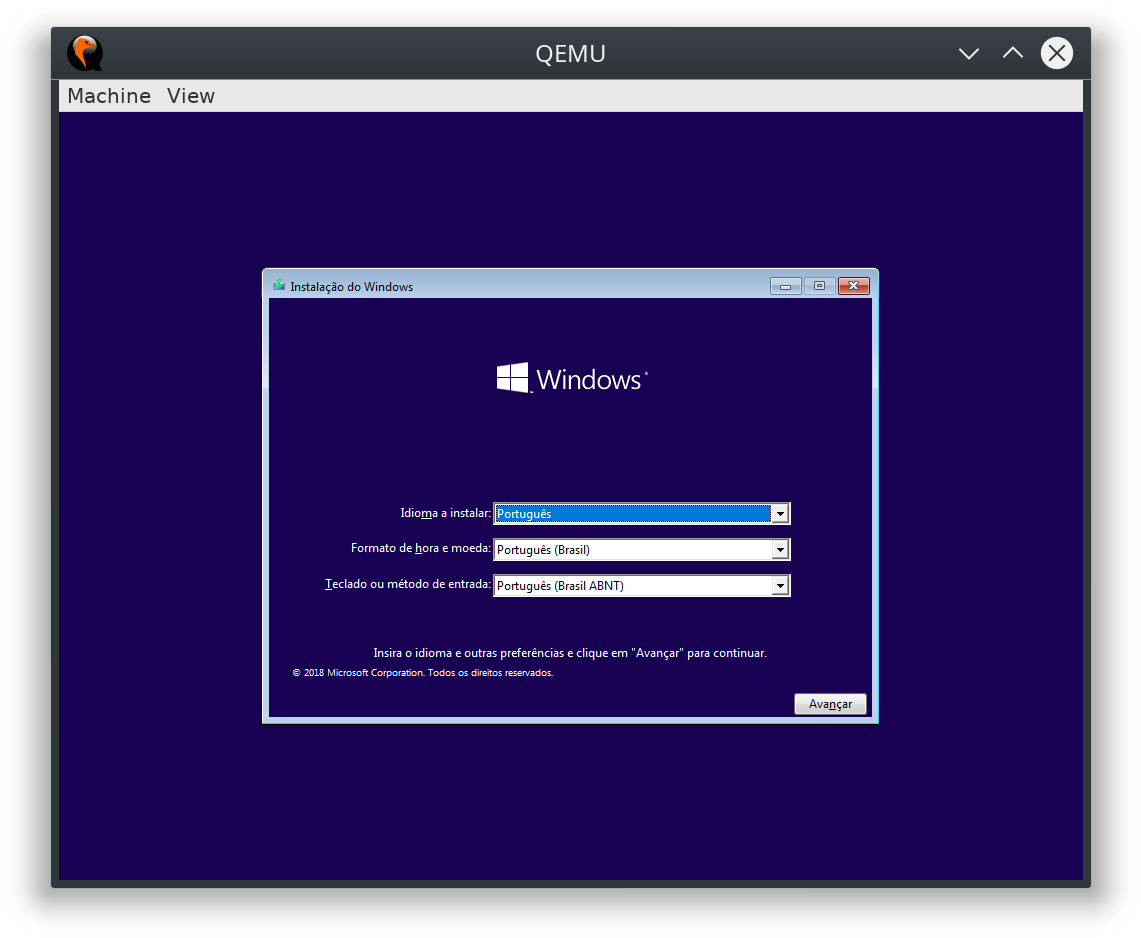This screenshot has width=1141, height=938.
Task: Click the 2018 Microsoft Corporation copyright text
Action: [x=423, y=672]
